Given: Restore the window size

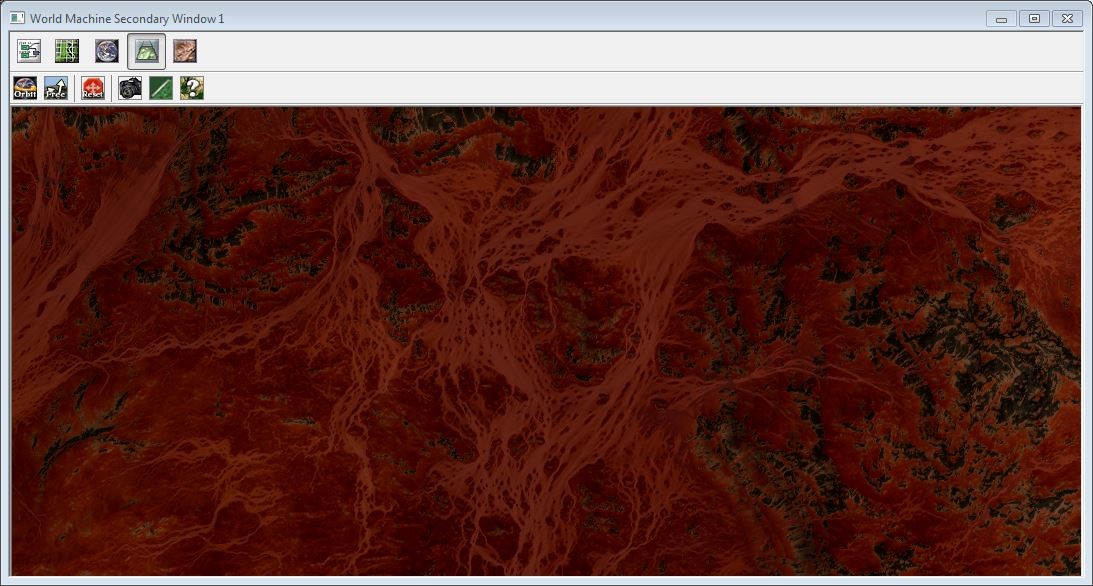Looking at the screenshot, I should coord(1034,17).
